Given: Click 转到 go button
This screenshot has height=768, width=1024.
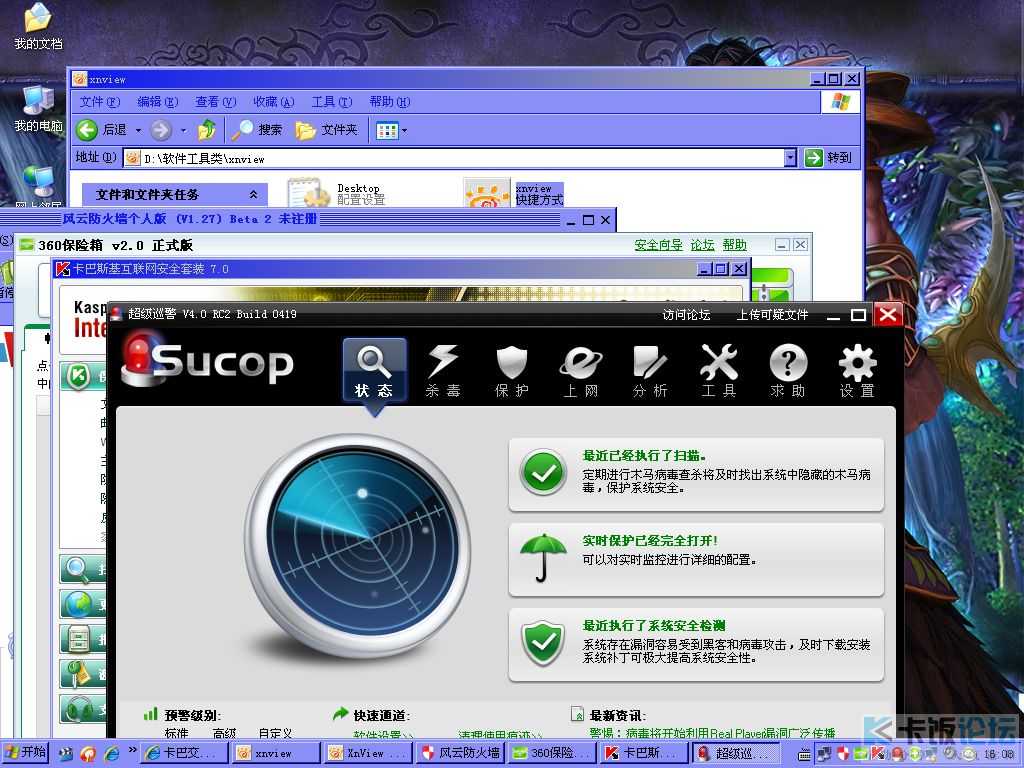Looking at the screenshot, I should (829, 157).
